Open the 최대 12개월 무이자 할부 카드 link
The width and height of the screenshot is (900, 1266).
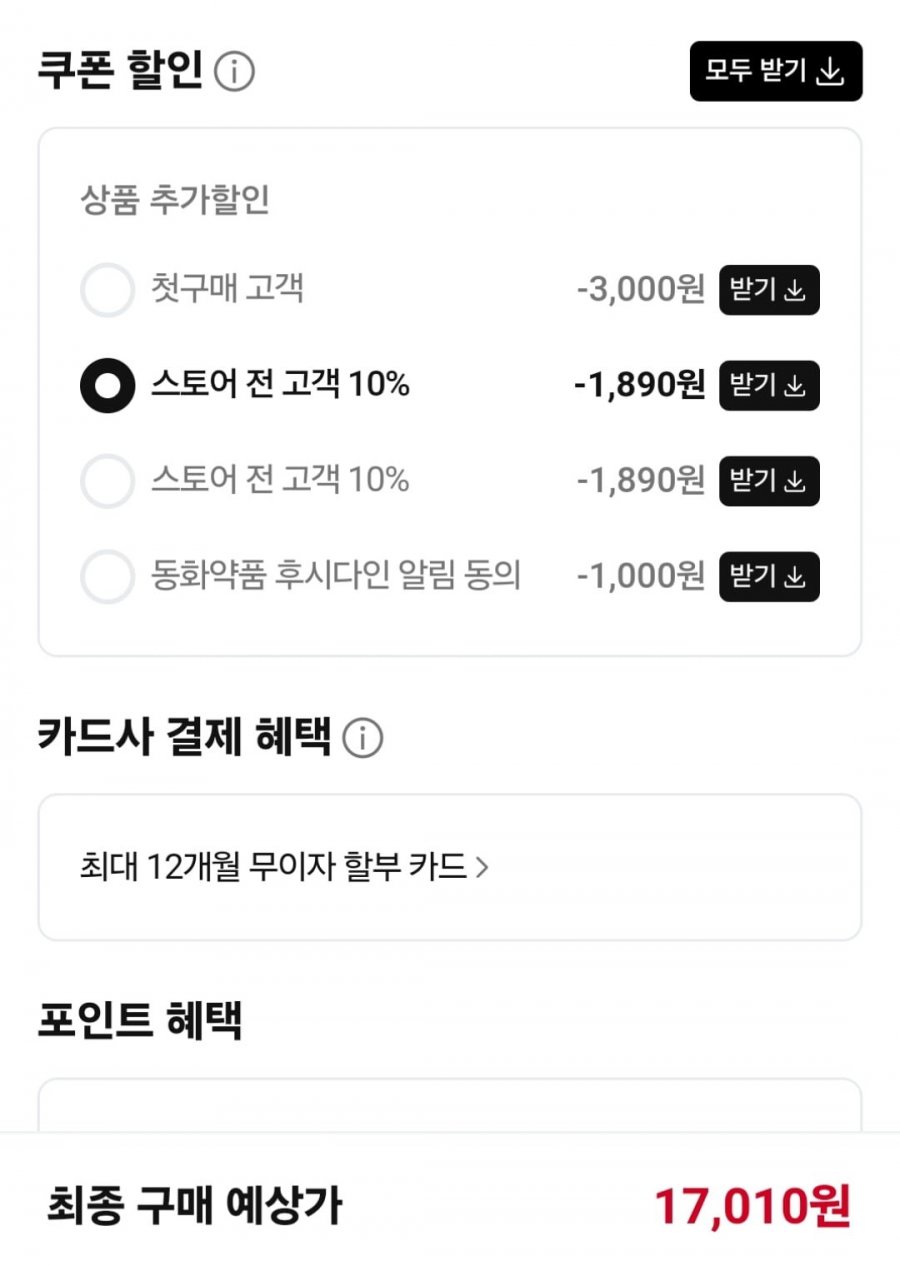[284, 867]
